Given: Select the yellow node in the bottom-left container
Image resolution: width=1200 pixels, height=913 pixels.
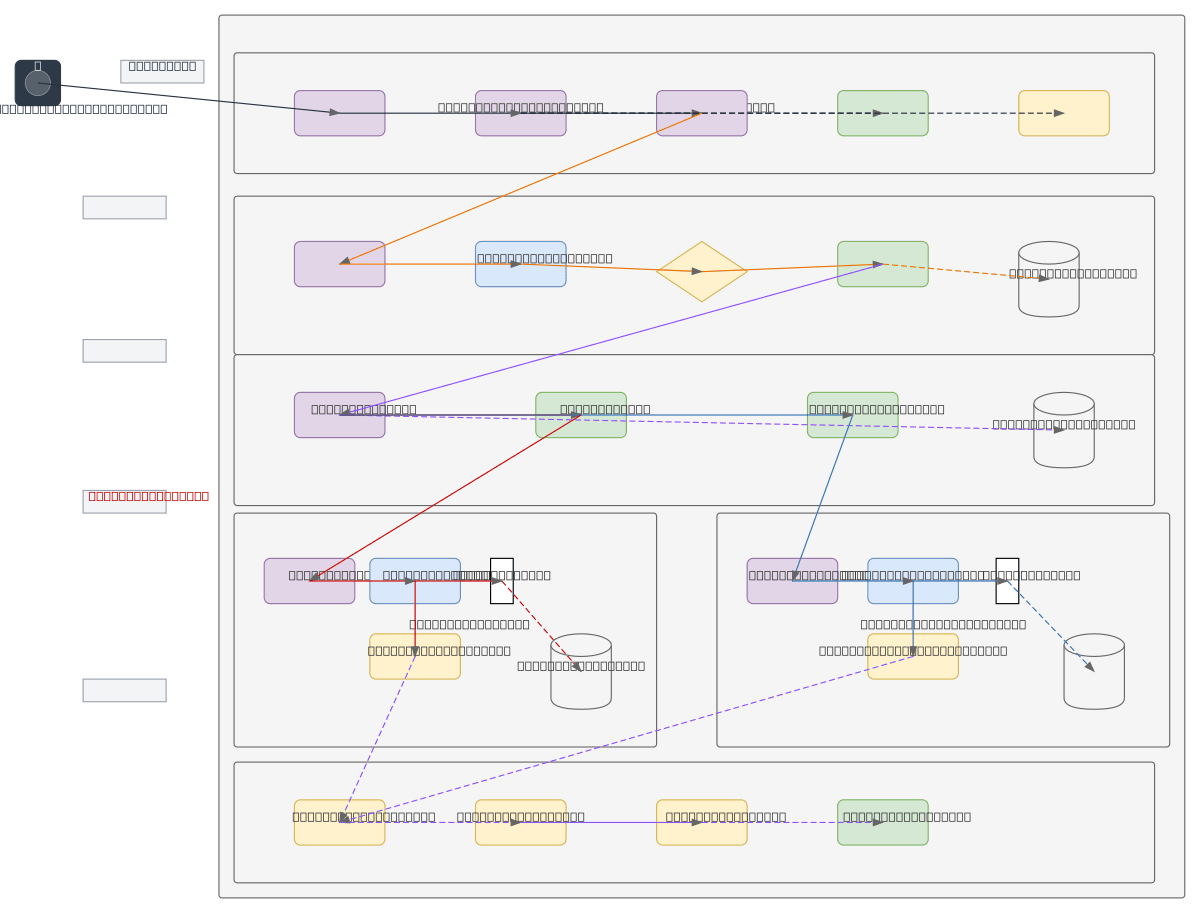Looking at the screenshot, I should [414, 656].
